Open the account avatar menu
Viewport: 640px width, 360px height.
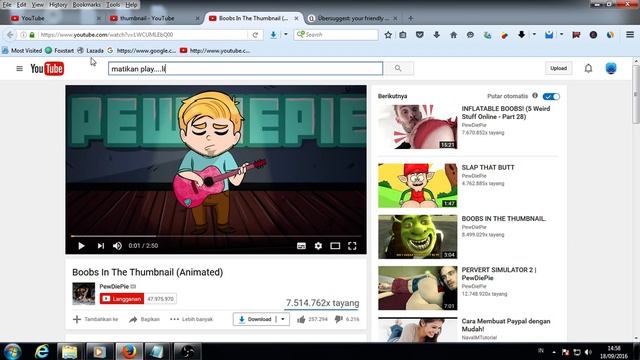(x=611, y=68)
